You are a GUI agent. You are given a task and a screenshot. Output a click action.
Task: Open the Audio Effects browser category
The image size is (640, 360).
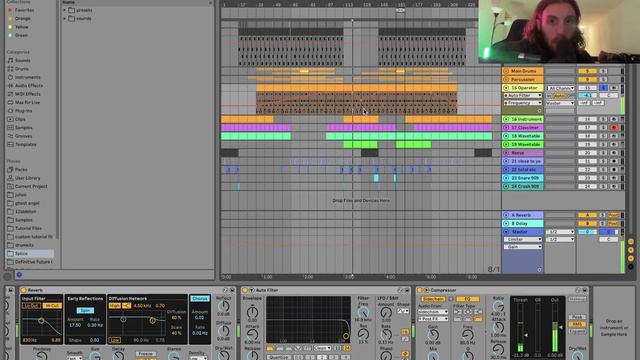29,86
